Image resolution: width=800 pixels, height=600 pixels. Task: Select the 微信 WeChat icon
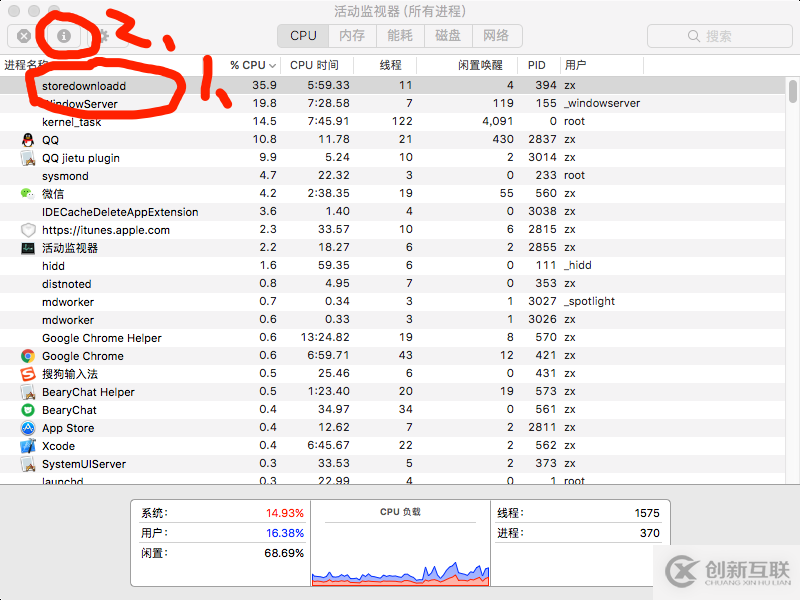[27, 193]
